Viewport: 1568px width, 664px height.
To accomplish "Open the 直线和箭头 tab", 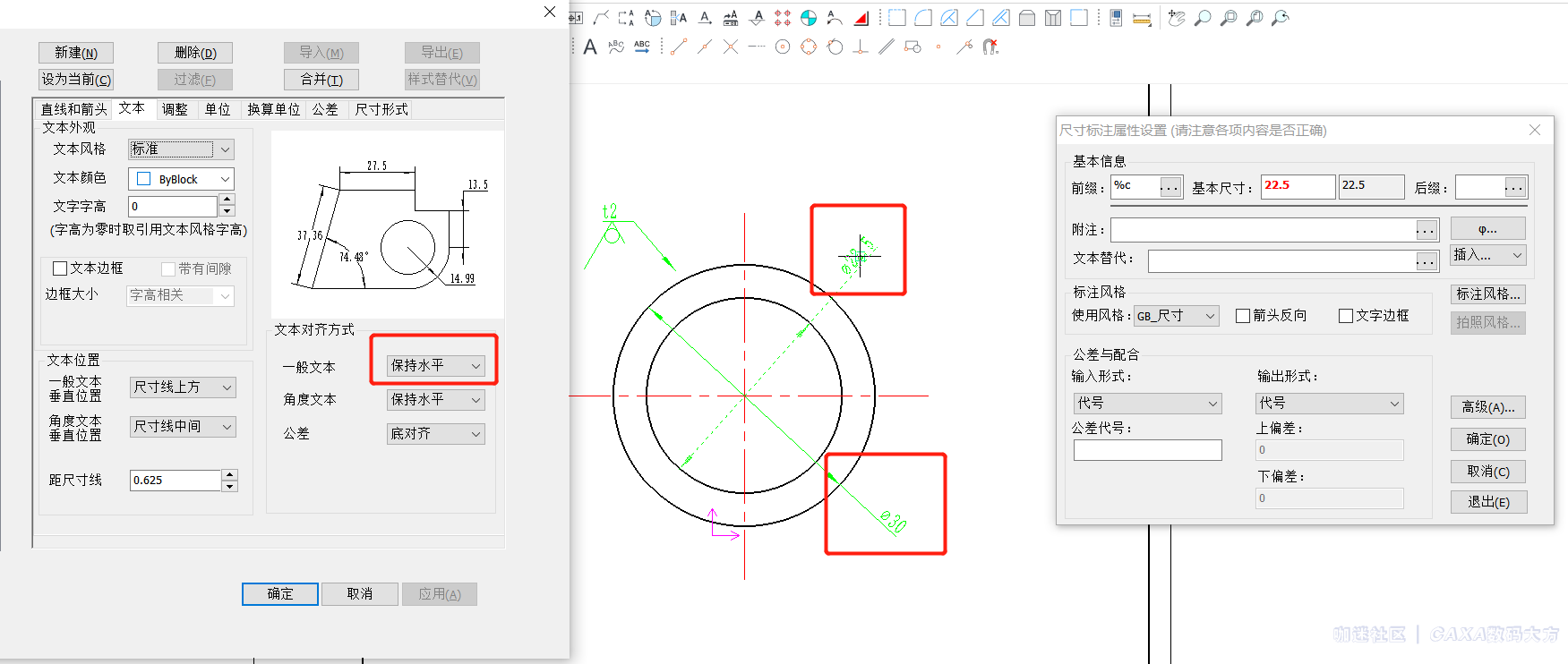I will [x=74, y=109].
